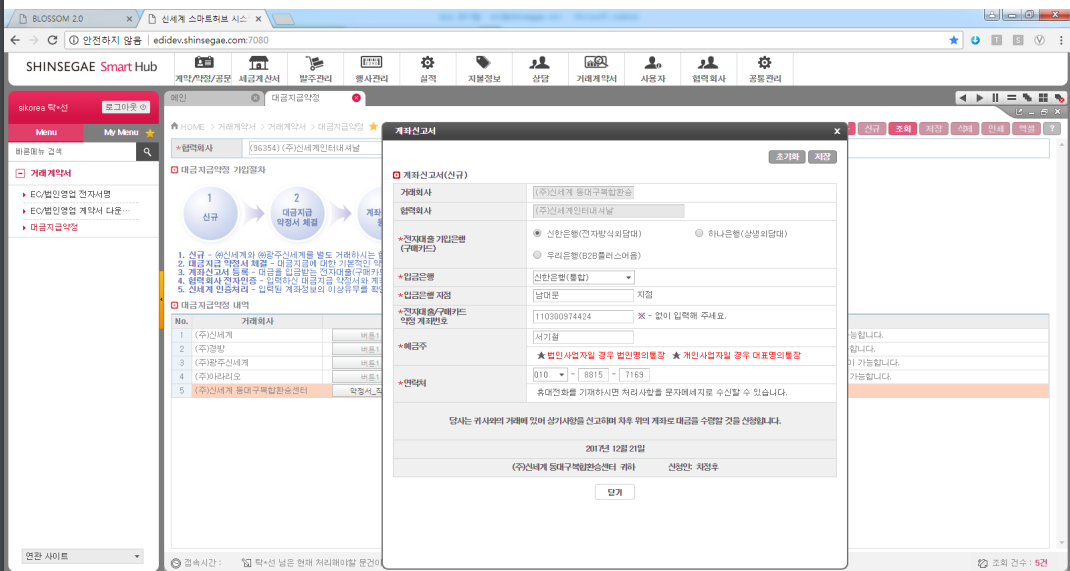The image size is (1070, 571).
Task: Select the 신한은행(전자방식외담대) radio button
Action: [x=537, y=233]
